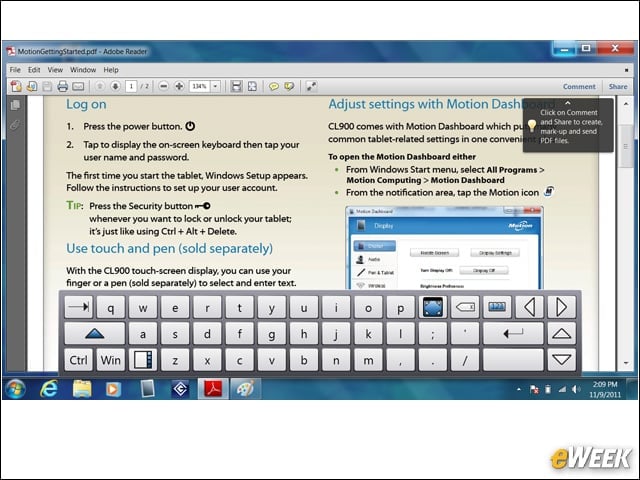Screen dimensions: 640x480
Task: Tap the context menu key next to Win
Action: [x=143, y=360]
